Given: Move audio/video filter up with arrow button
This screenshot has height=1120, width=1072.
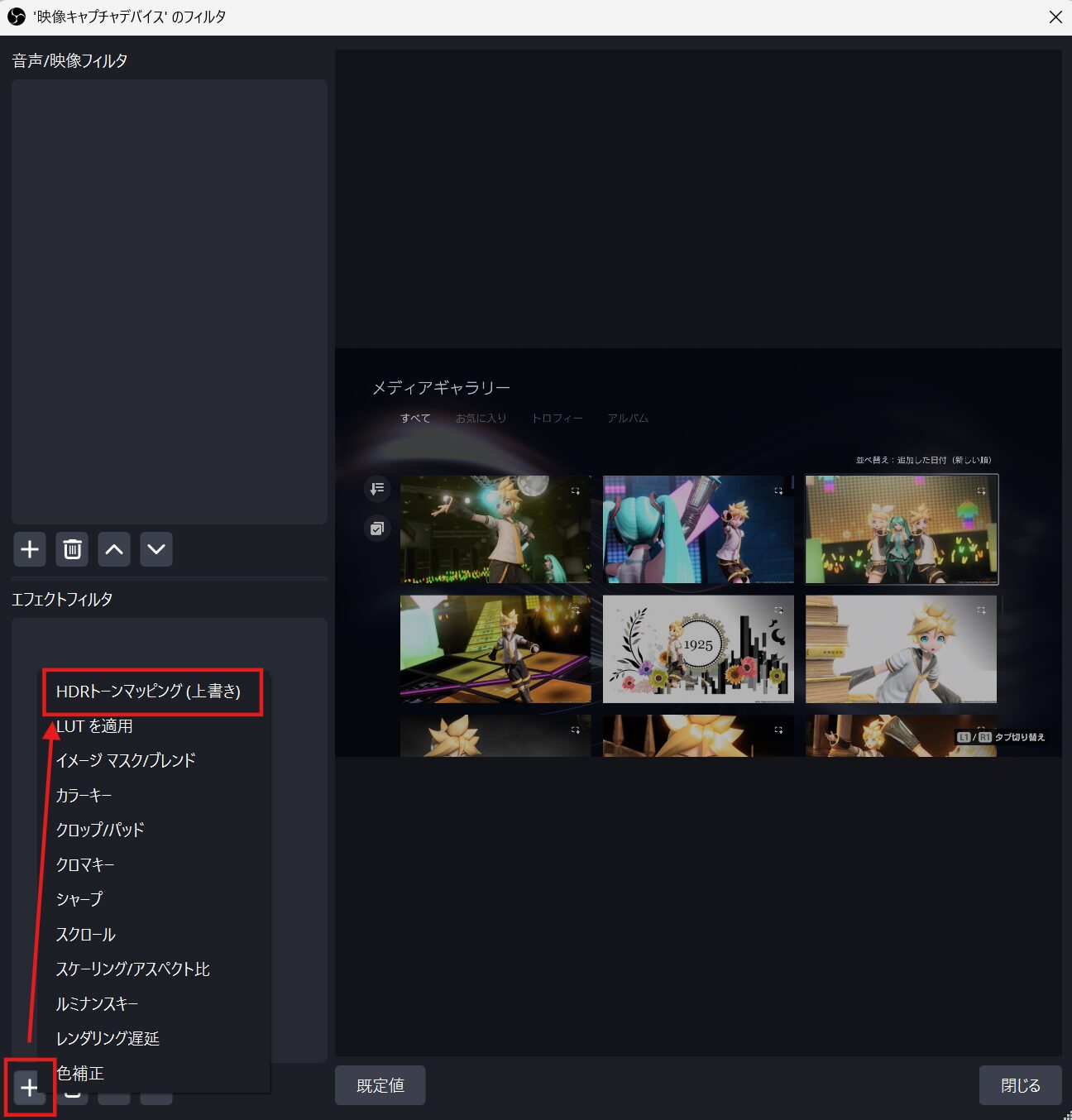Looking at the screenshot, I should tap(114, 549).
